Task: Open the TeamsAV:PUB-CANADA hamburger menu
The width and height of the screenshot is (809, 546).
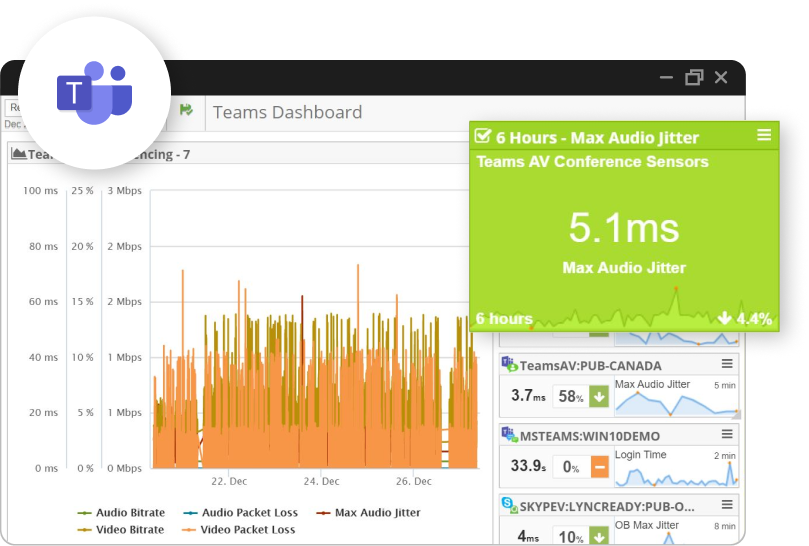Action: pyautogui.click(x=727, y=364)
